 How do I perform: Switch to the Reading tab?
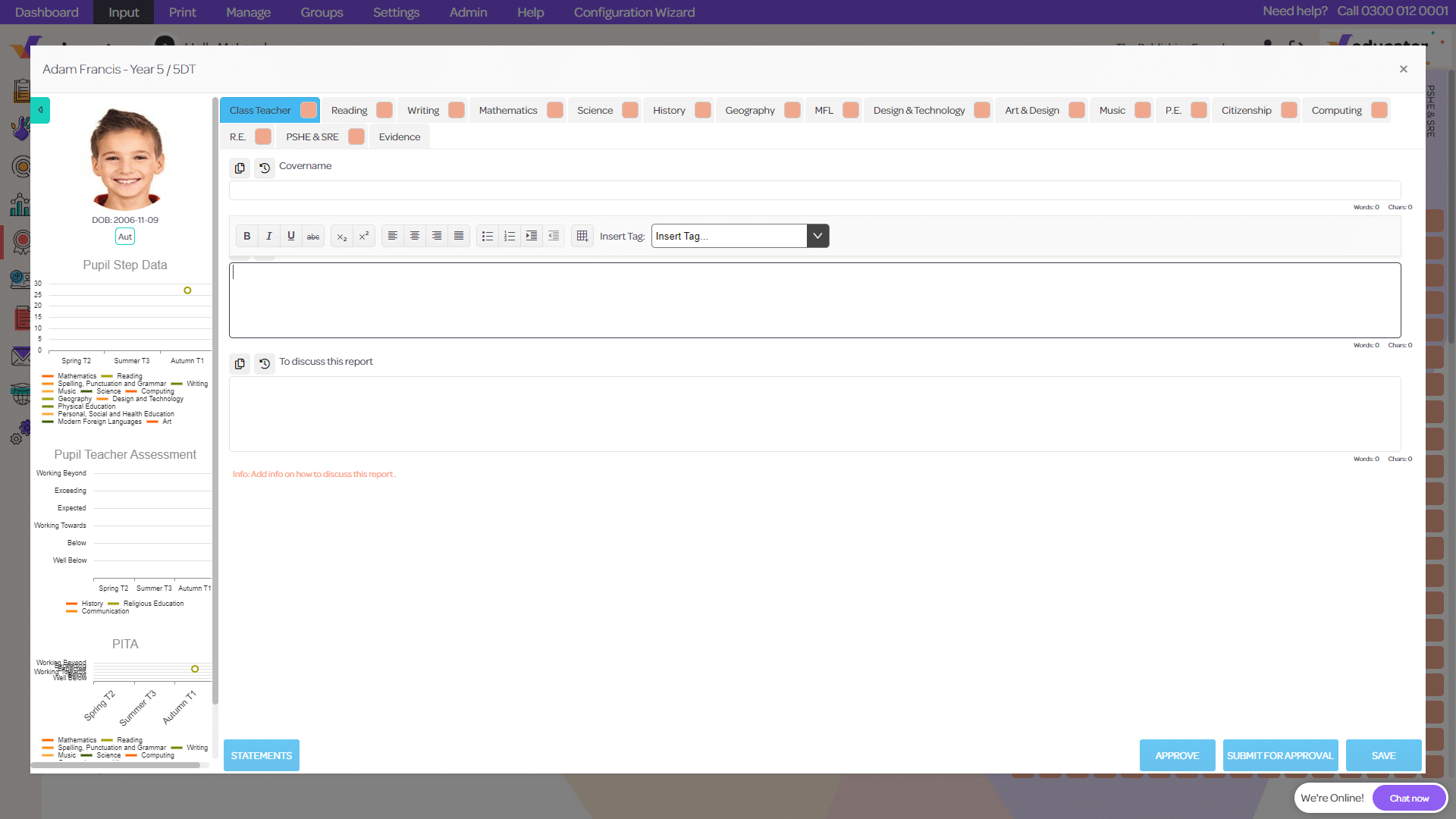[x=349, y=110]
